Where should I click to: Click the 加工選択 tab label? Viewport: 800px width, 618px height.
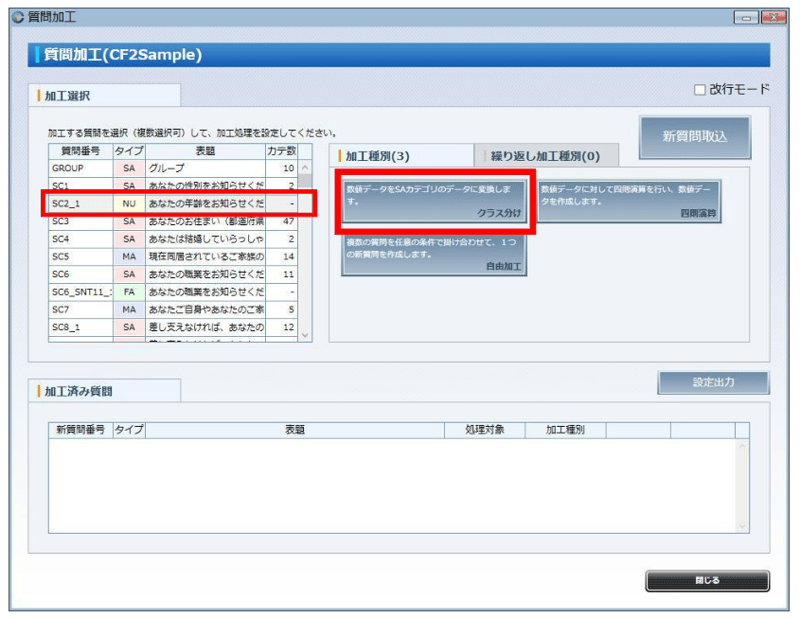75,95
